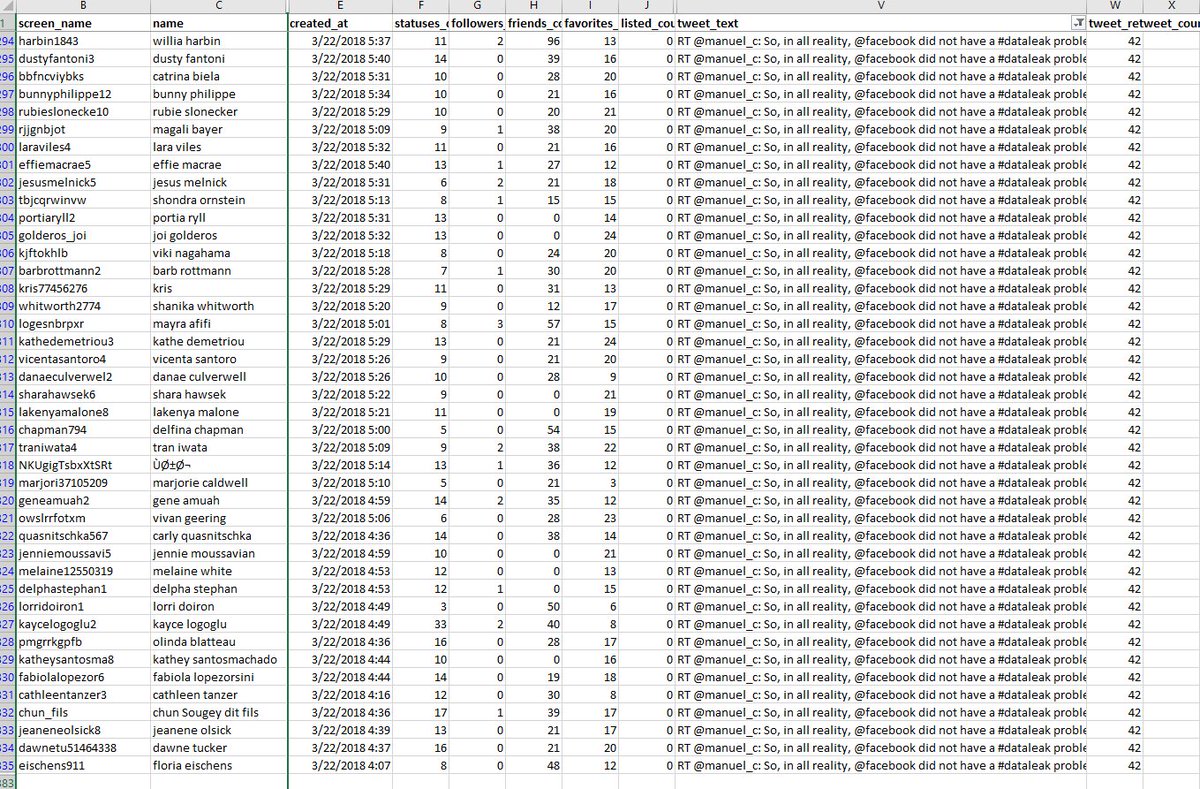Click the name cell 'fabiola lopezorsini'
1200x789 pixels.
218,677
